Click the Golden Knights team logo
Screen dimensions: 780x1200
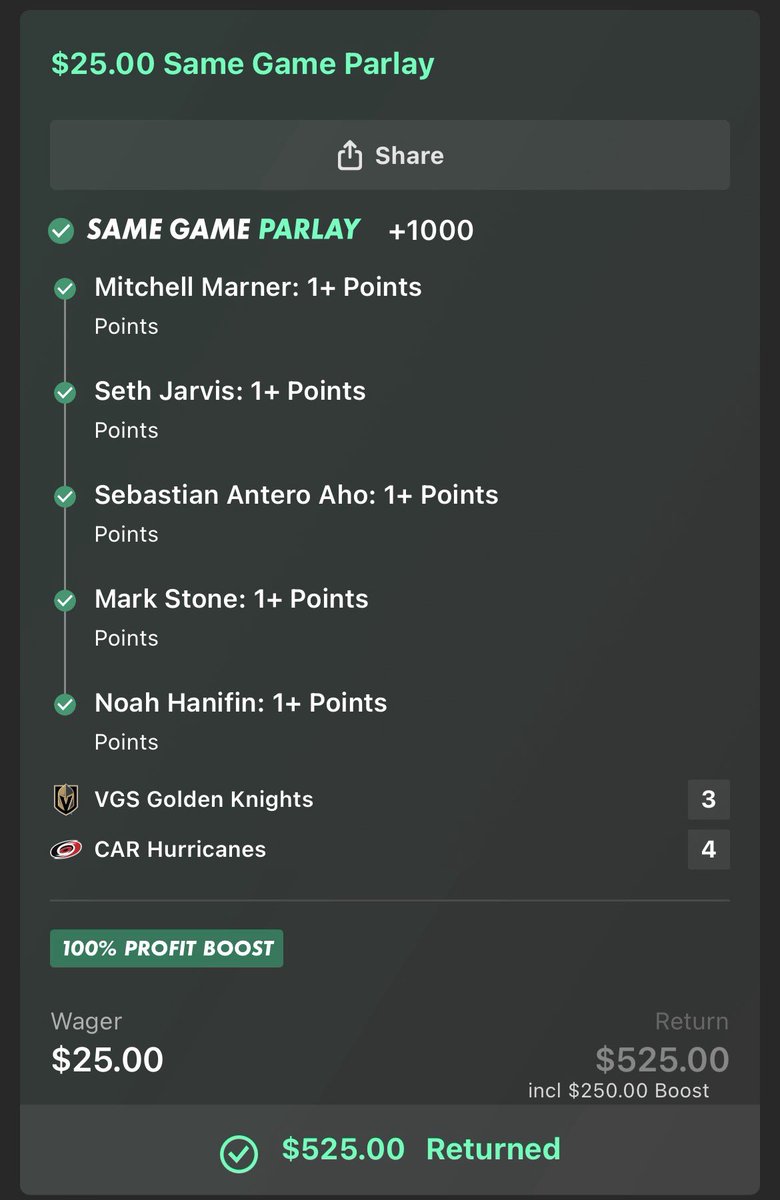point(66,800)
